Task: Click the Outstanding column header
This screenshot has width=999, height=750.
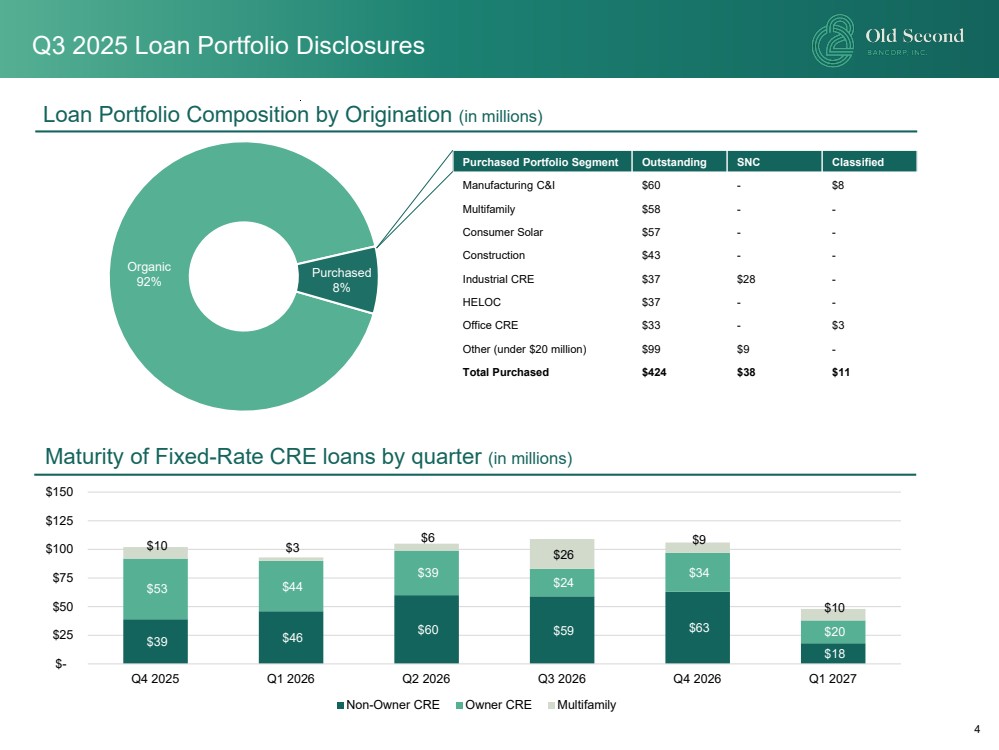Action: (673, 162)
